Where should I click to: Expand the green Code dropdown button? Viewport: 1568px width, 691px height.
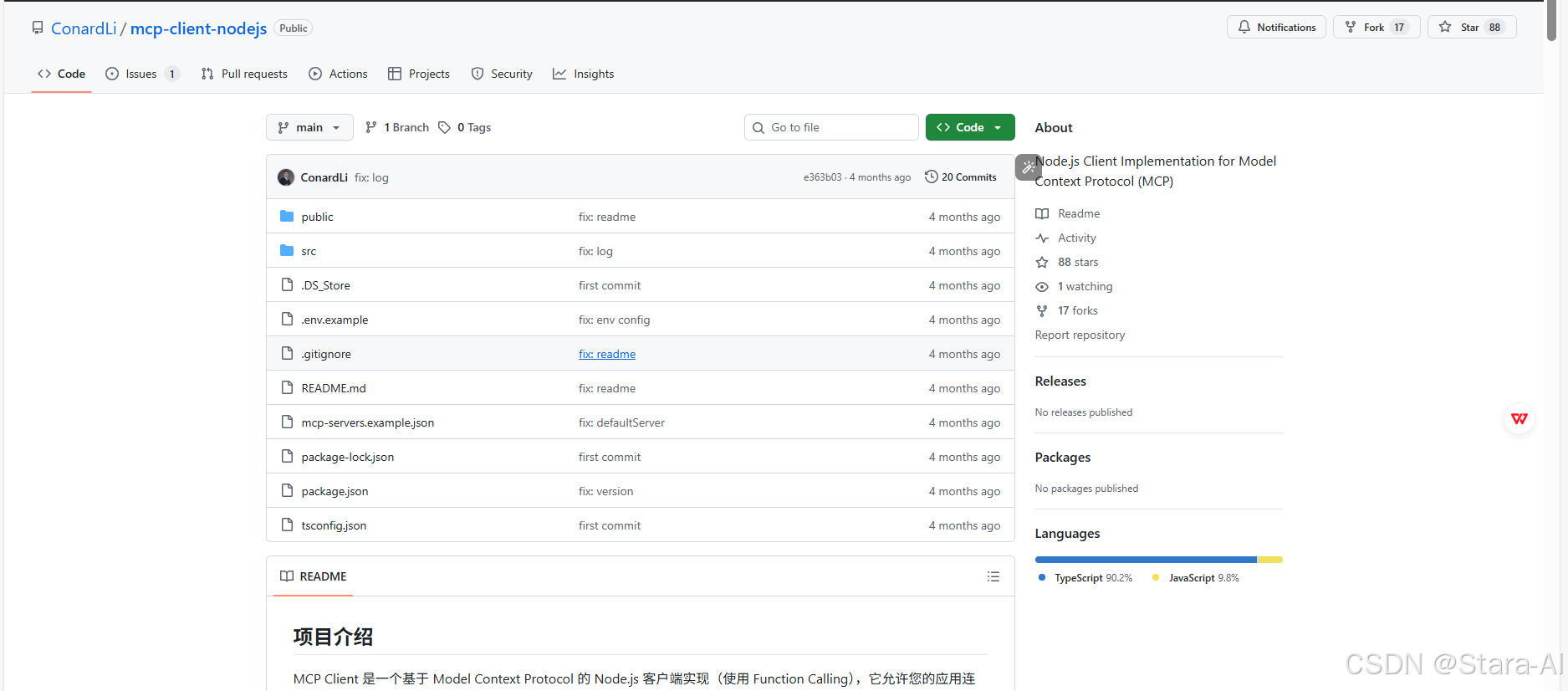click(x=970, y=127)
